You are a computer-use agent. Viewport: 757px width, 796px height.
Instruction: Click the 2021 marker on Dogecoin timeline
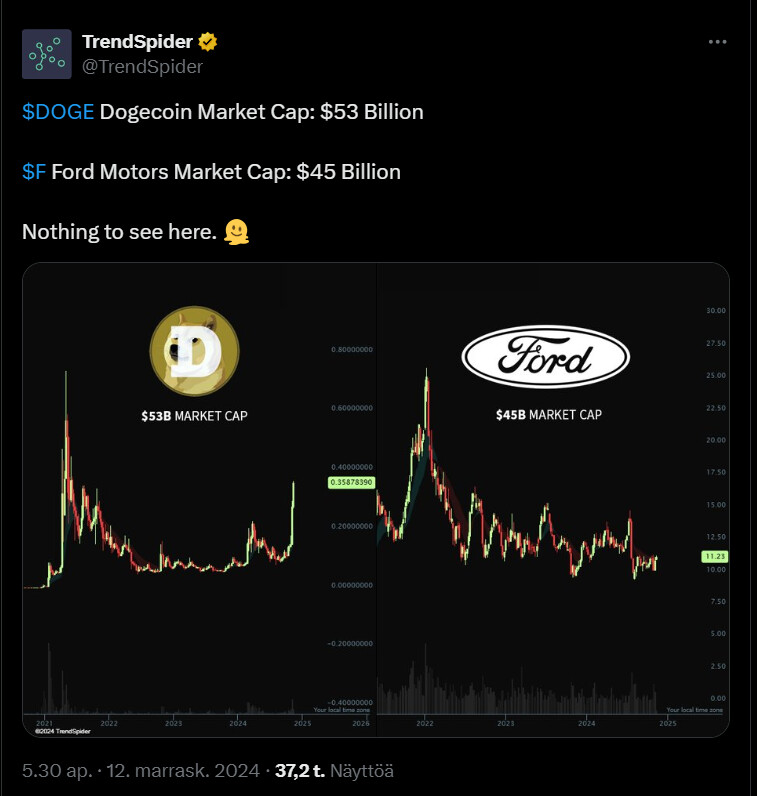44,723
